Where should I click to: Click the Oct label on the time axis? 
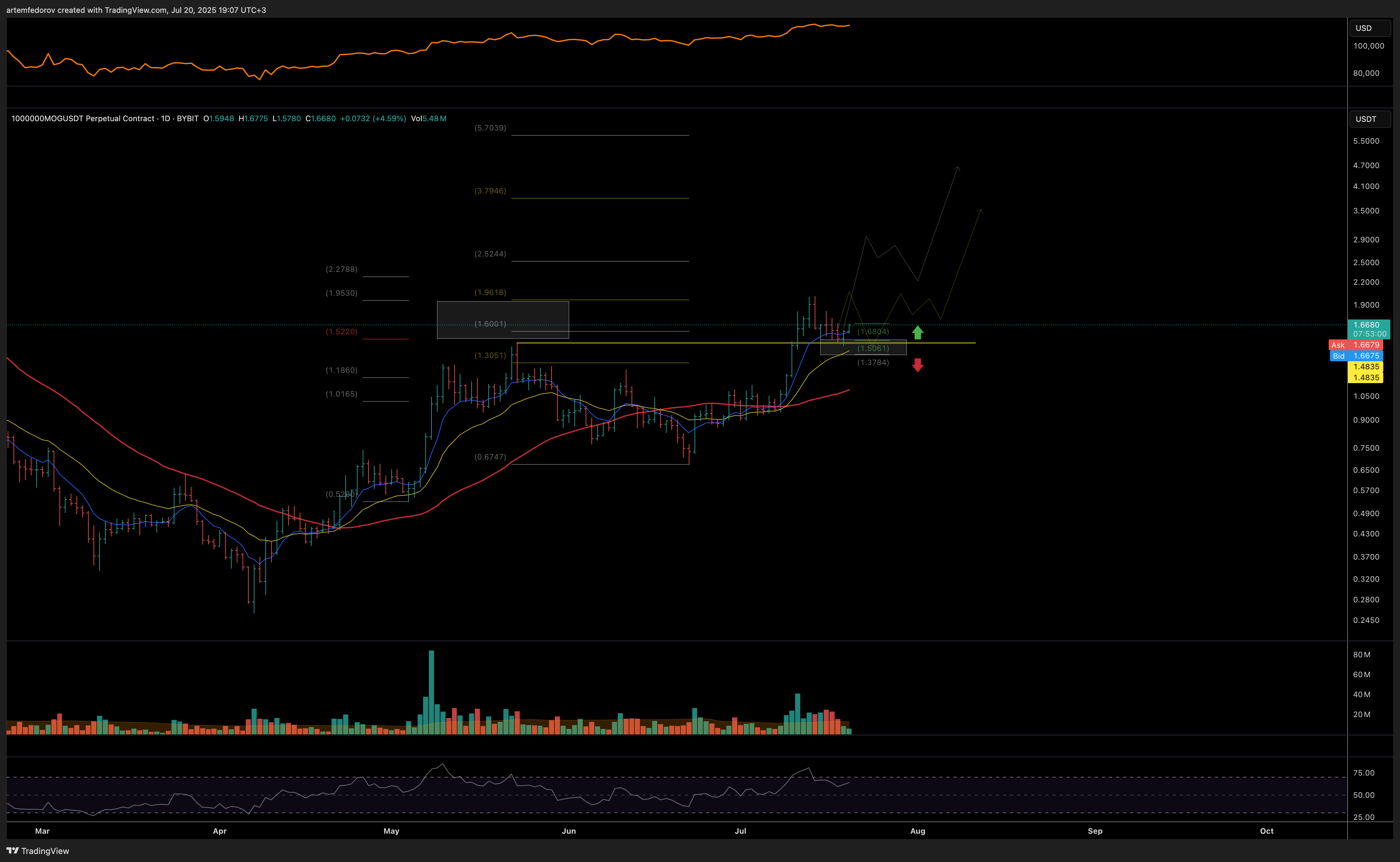(x=1267, y=831)
